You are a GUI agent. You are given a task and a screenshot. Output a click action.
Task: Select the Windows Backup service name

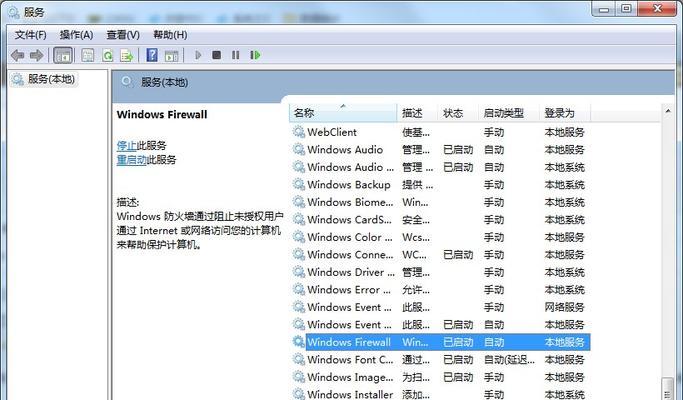[348, 185]
